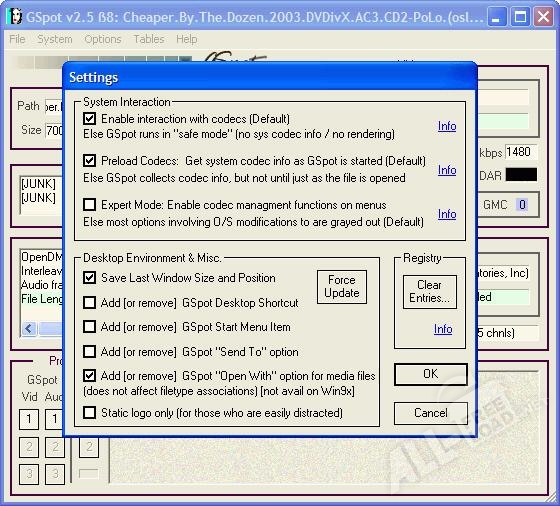
Task: Click Clear Entries registry button
Action: point(430,291)
